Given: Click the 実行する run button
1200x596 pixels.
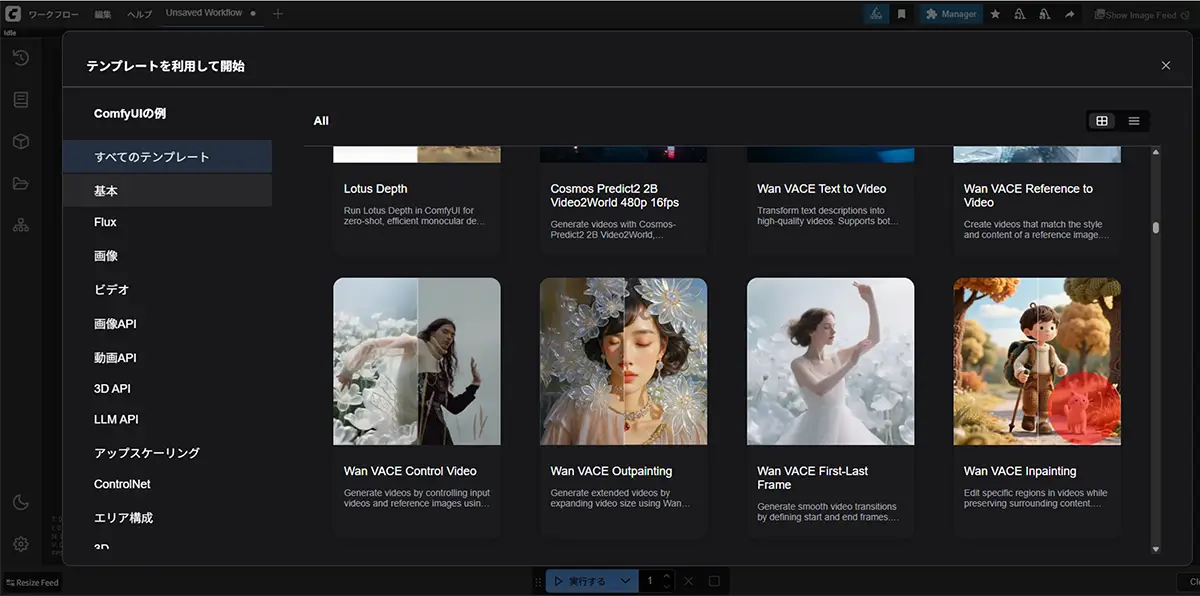Looking at the screenshot, I should 580,581.
